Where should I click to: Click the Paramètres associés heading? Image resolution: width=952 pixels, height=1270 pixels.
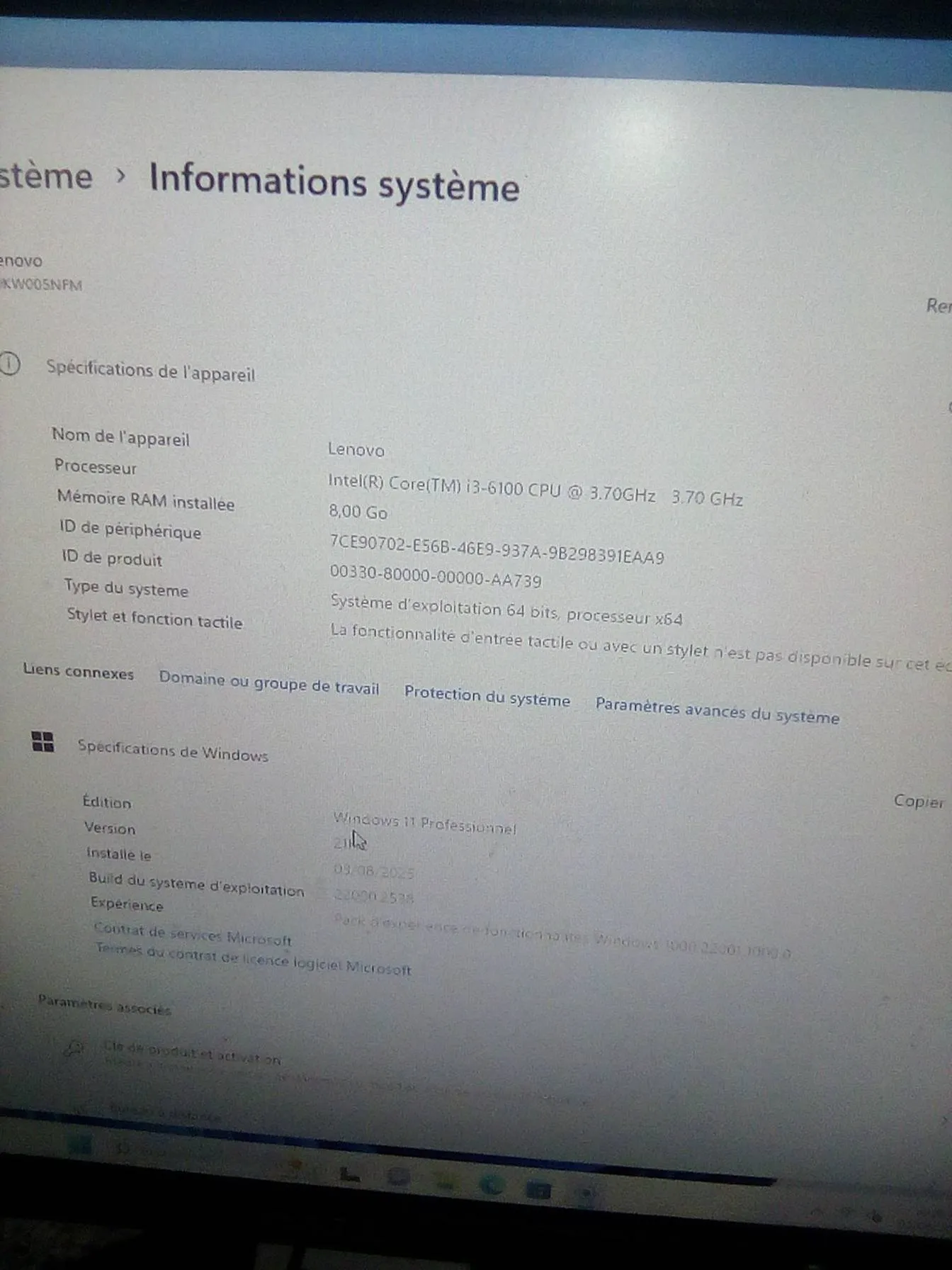104,1004
